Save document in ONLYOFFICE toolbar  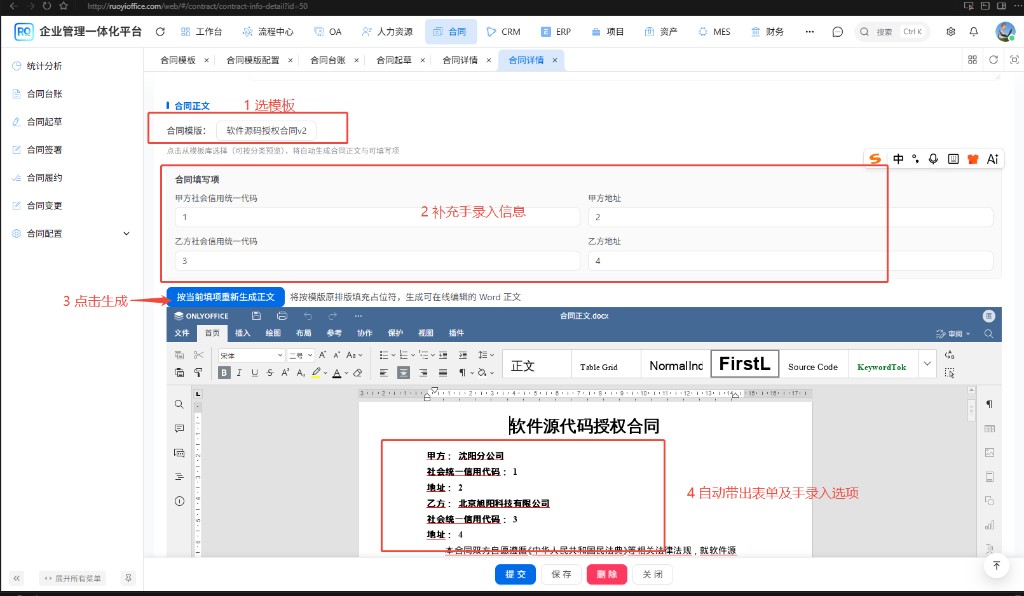(257, 316)
